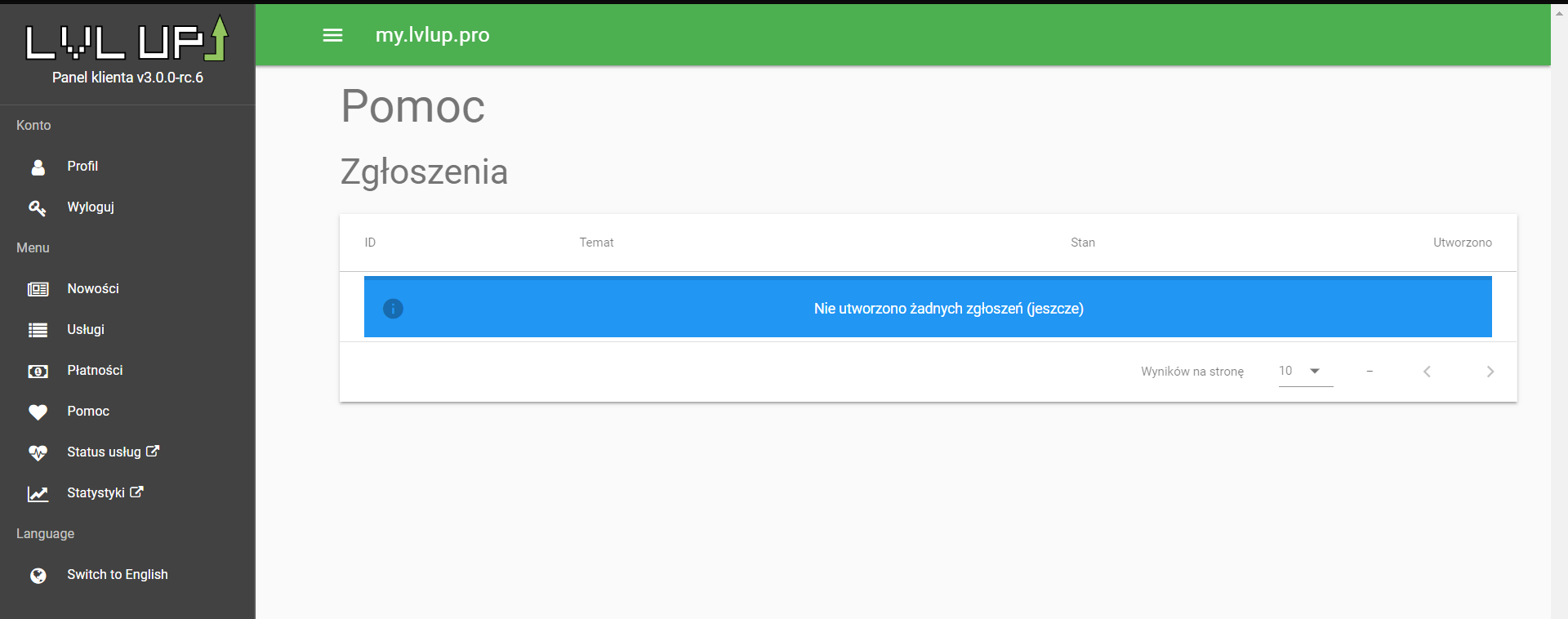Sort table by Stan column
This screenshot has width=1568, height=619.
pos(1083,243)
